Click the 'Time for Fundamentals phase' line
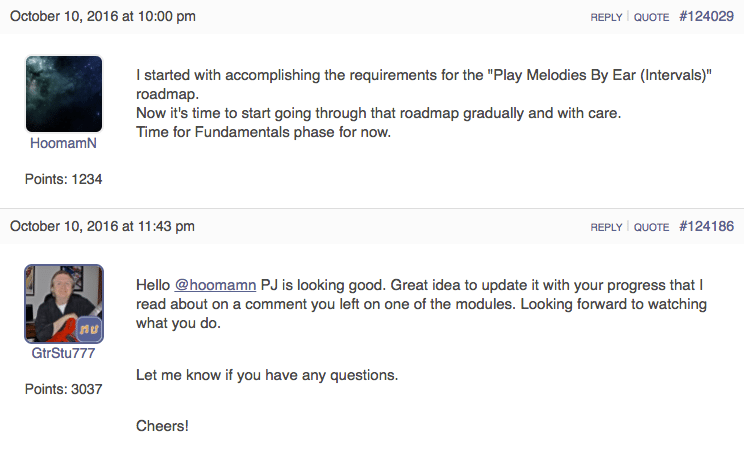The width and height of the screenshot is (744, 472). pyautogui.click(x=263, y=132)
